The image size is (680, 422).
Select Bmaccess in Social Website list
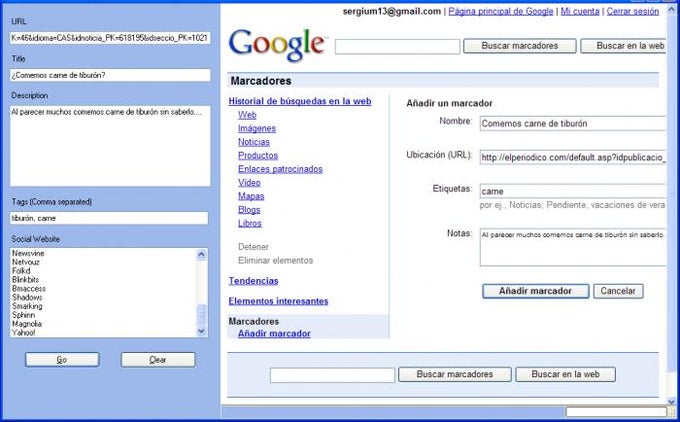tap(29, 288)
